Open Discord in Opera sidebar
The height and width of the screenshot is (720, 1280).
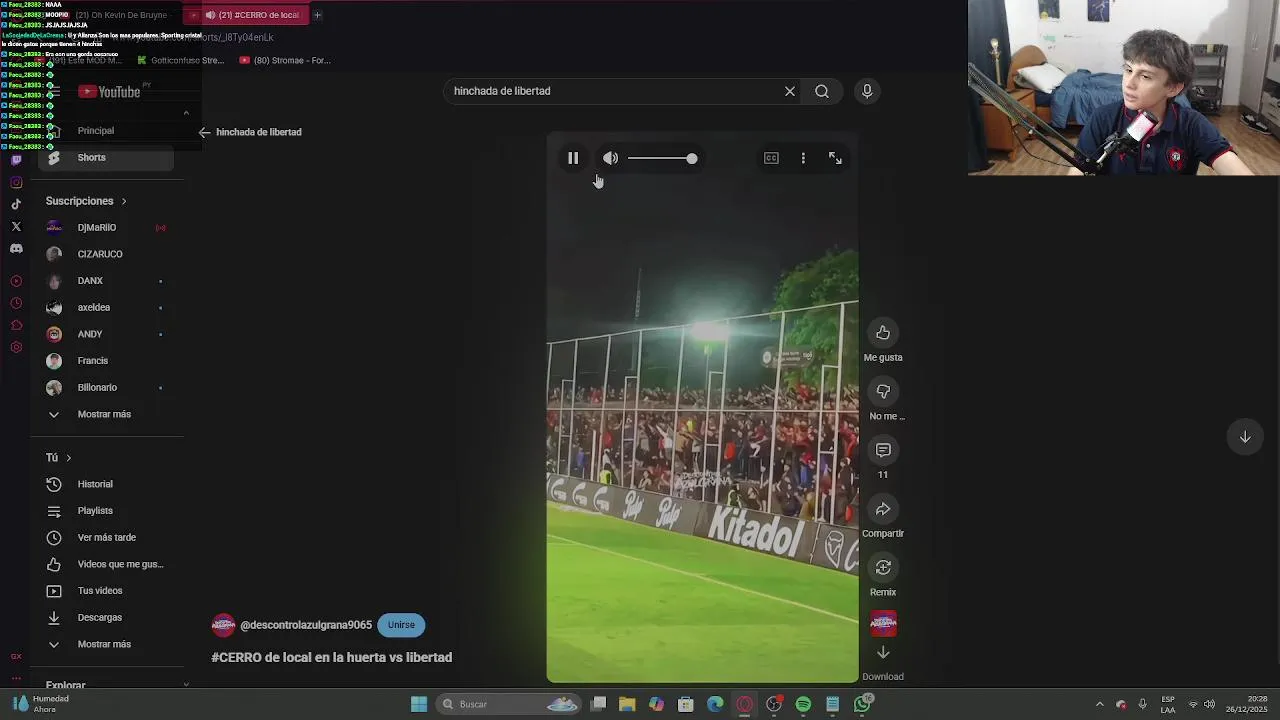click(x=16, y=248)
